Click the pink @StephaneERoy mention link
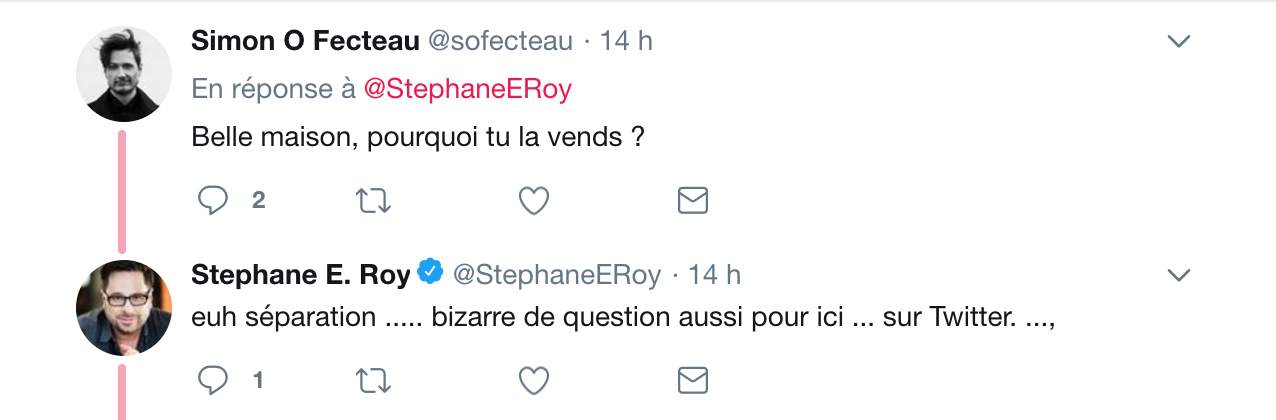The height and width of the screenshot is (420, 1276). pos(467,89)
